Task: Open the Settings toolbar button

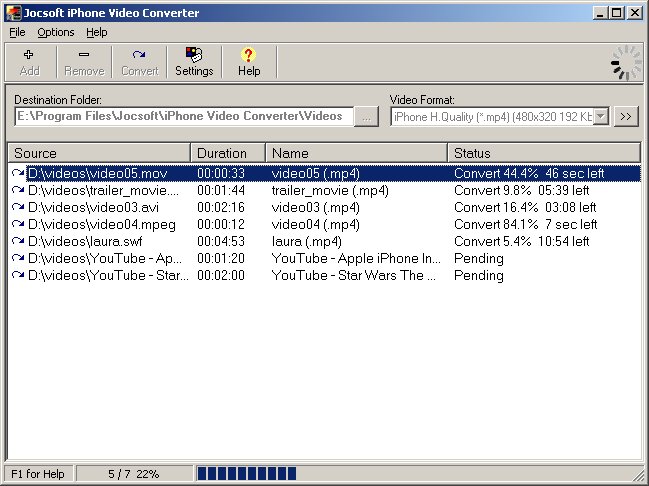Action: tap(194, 62)
